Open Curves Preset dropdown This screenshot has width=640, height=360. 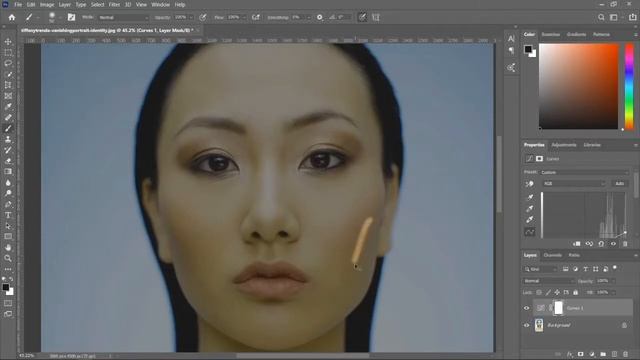[584, 172]
